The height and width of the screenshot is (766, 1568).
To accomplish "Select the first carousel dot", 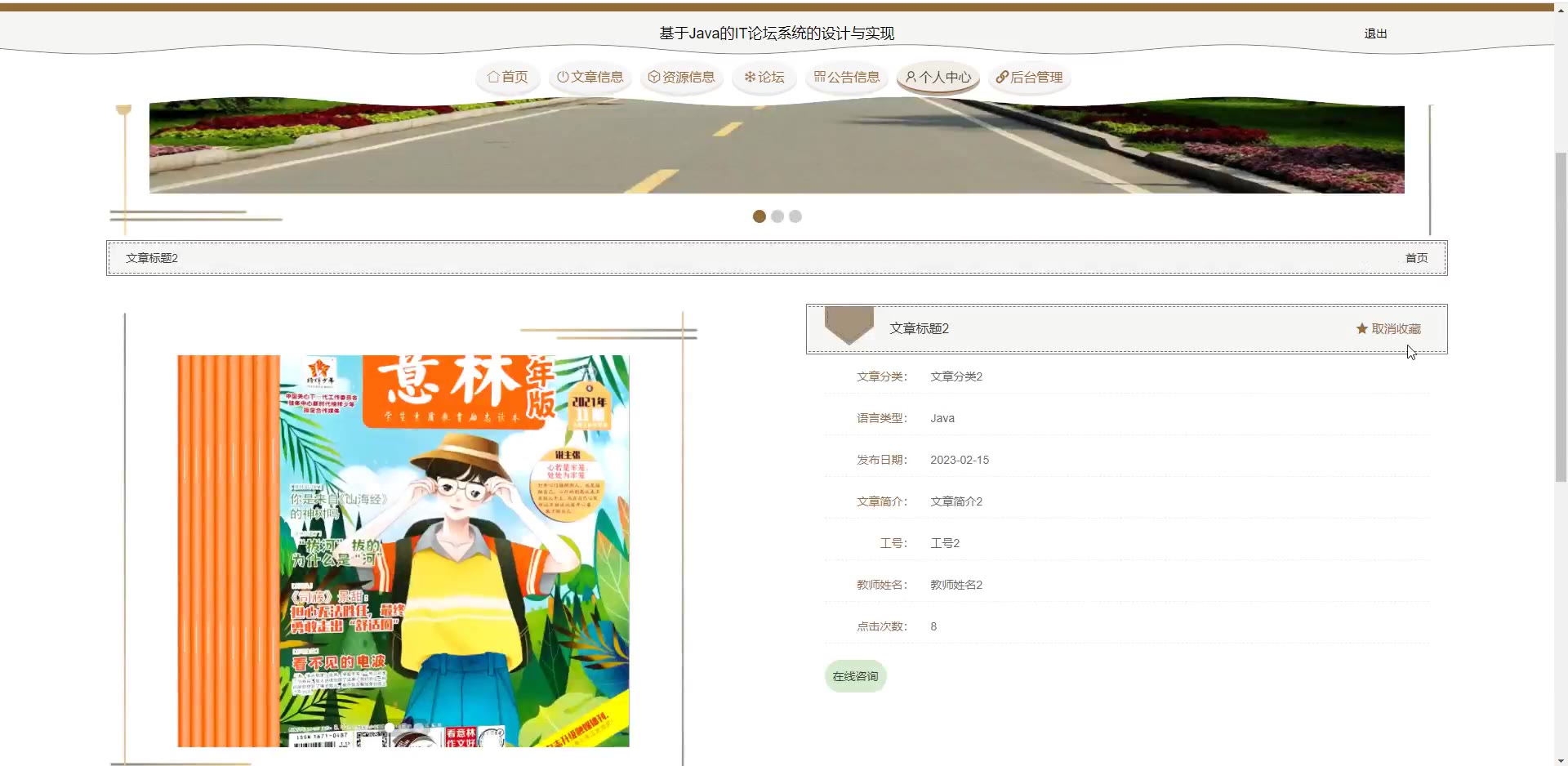I will point(759,216).
